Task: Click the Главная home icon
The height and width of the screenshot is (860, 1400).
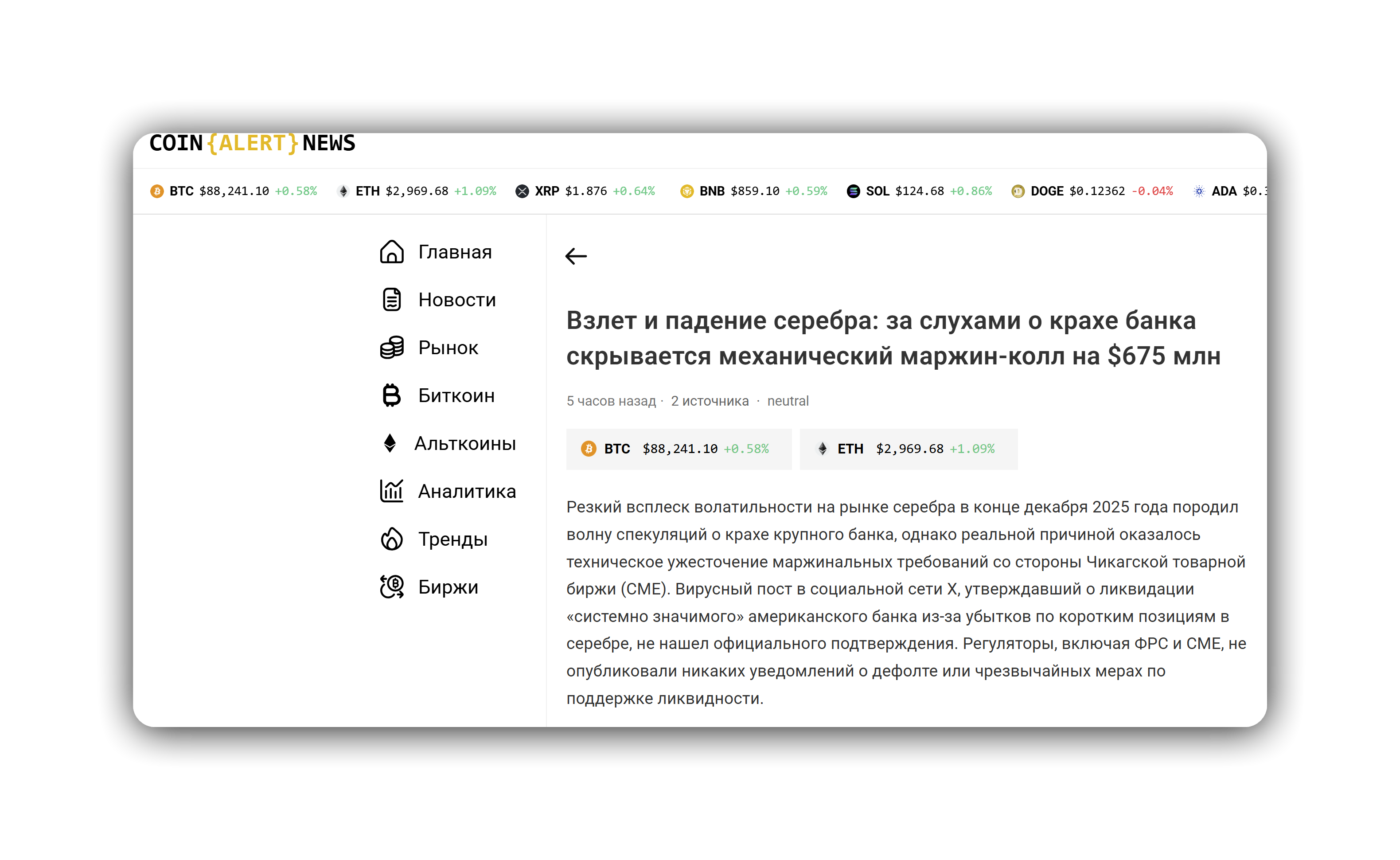Action: tap(391, 252)
